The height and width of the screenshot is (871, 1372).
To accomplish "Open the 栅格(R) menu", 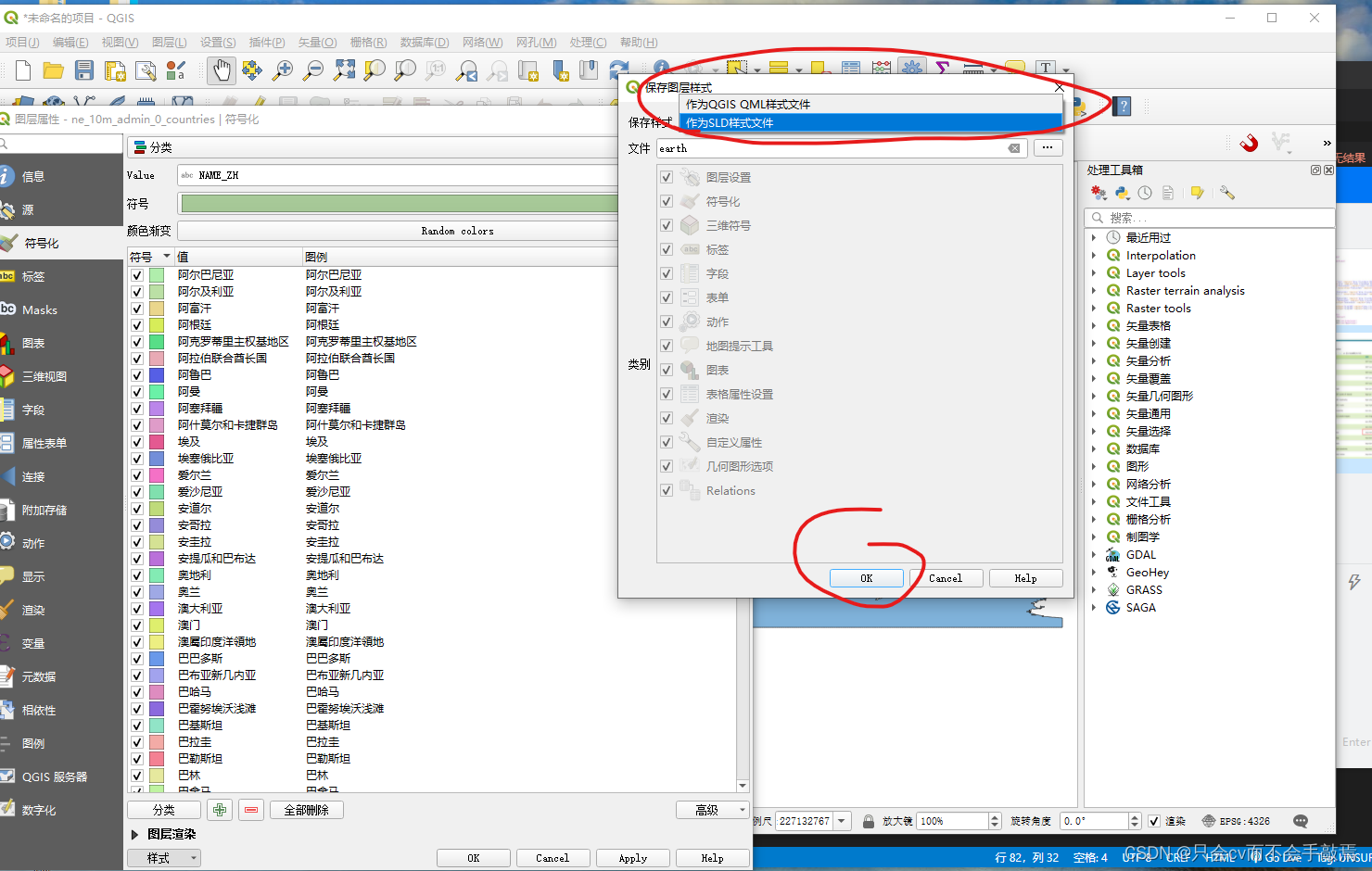I will pyautogui.click(x=368, y=43).
